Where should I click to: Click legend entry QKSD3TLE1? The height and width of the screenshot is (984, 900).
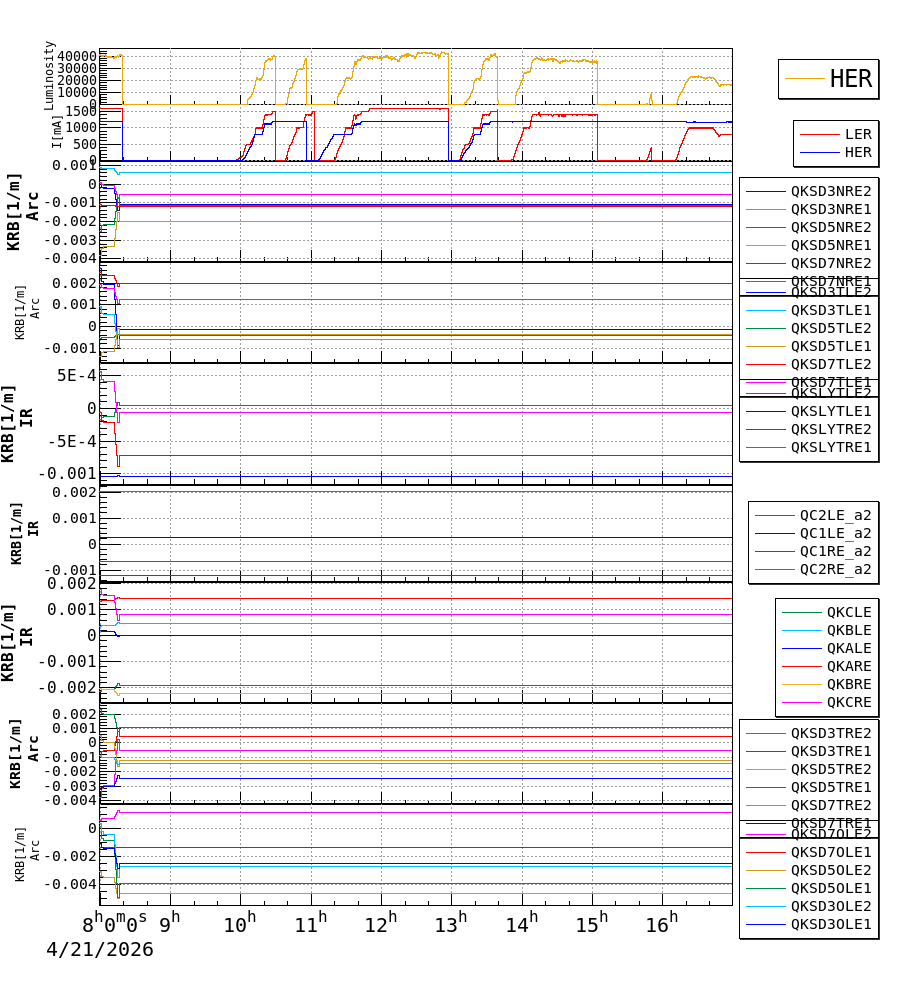click(x=831, y=311)
